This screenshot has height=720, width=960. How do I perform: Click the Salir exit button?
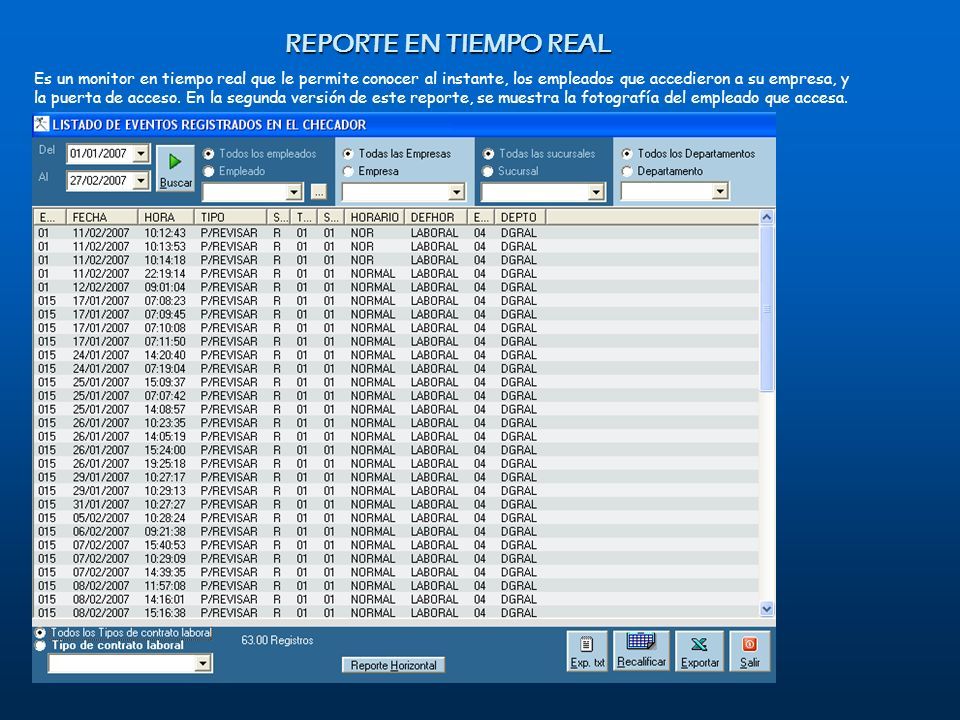[x=749, y=651]
